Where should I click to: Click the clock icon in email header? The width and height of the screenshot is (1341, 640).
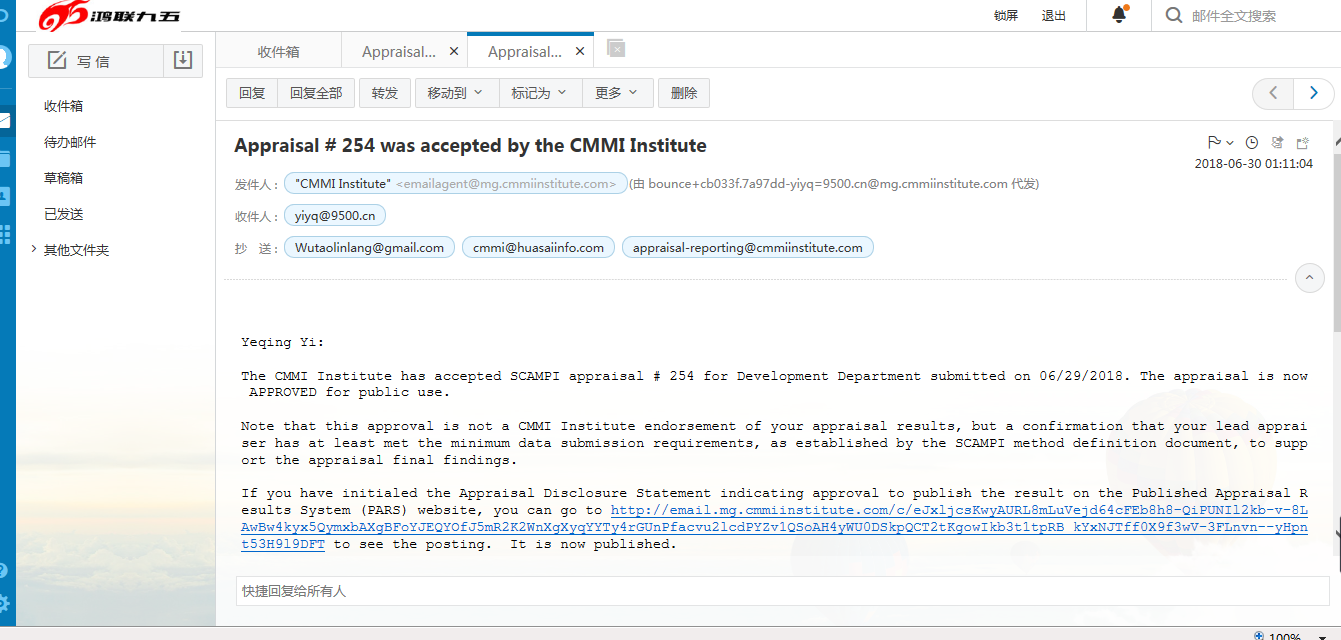tap(1251, 143)
